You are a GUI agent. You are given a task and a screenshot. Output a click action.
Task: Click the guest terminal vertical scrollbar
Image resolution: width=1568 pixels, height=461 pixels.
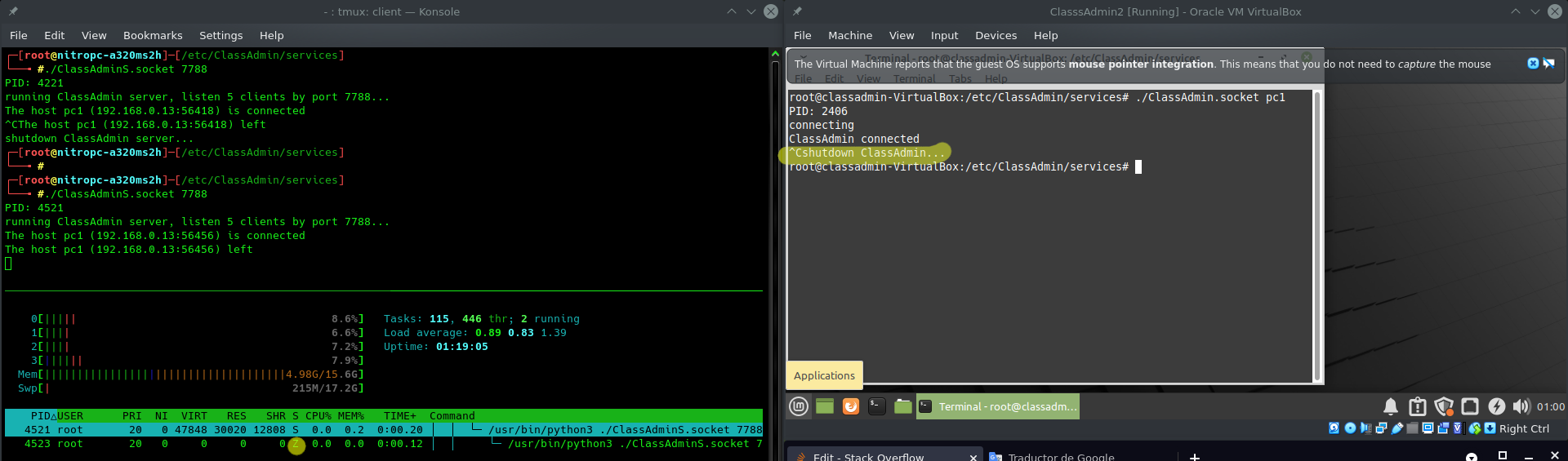click(1316, 235)
